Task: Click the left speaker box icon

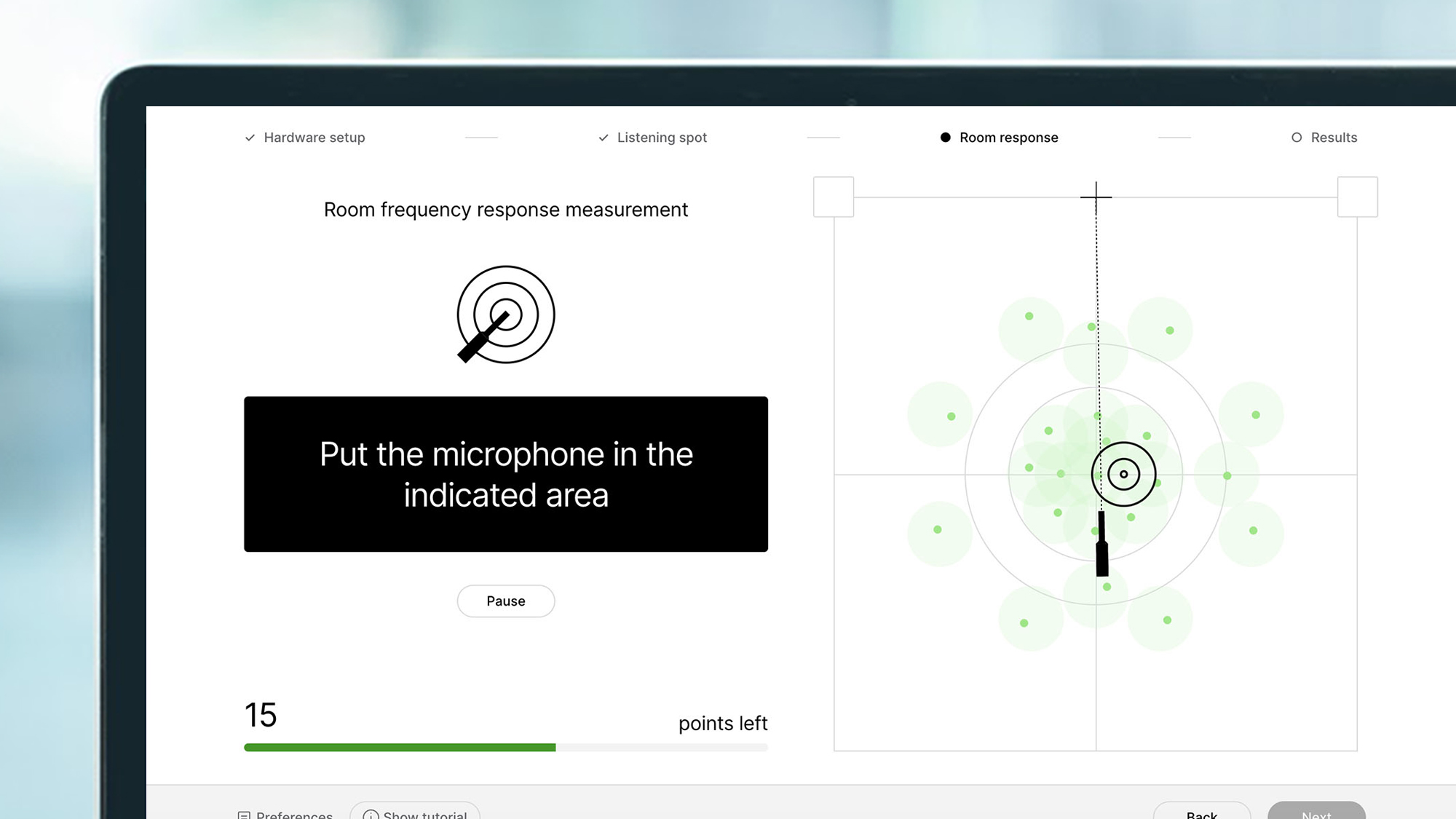Action: click(x=833, y=197)
